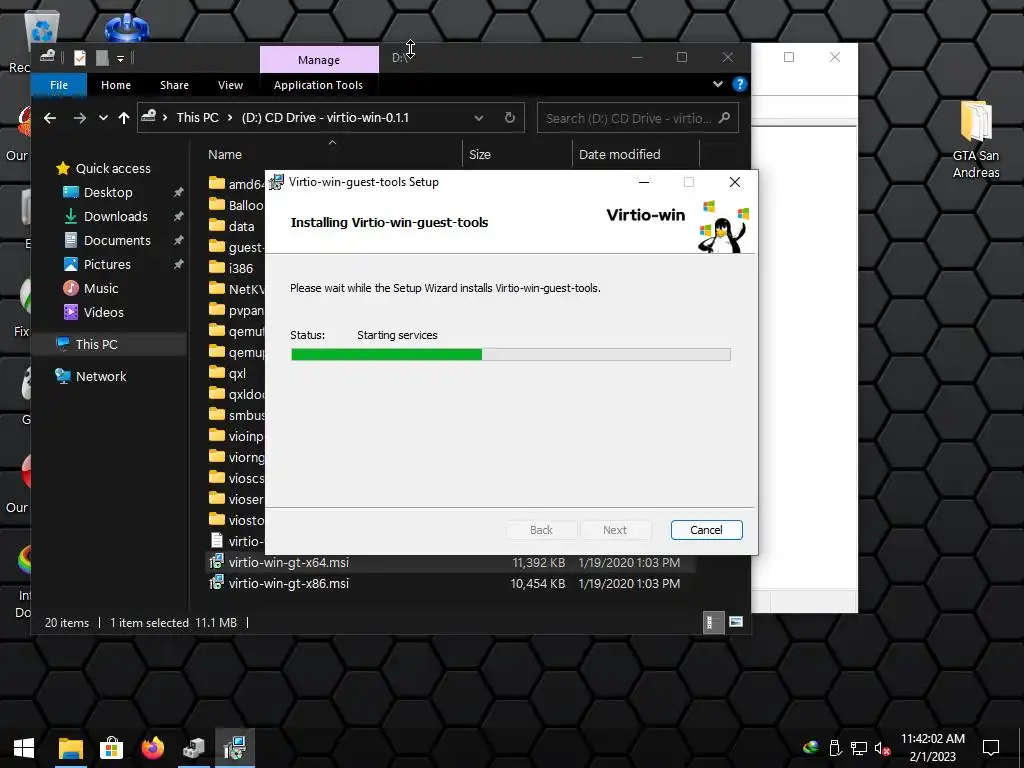This screenshot has height=768, width=1024.
Task: Open Microsoft Store from the taskbar
Action: 112,748
